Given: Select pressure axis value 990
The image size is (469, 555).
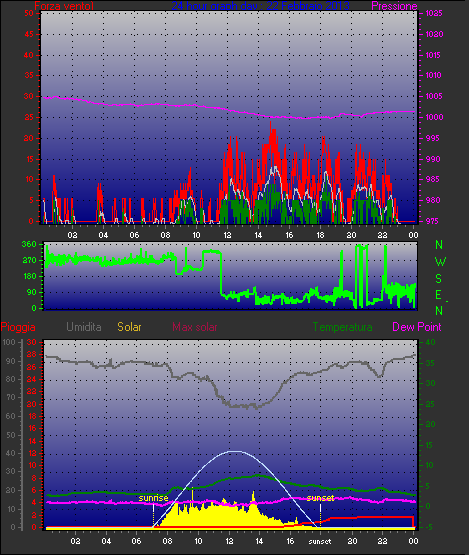Looking at the screenshot, I should pyautogui.click(x=433, y=159).
